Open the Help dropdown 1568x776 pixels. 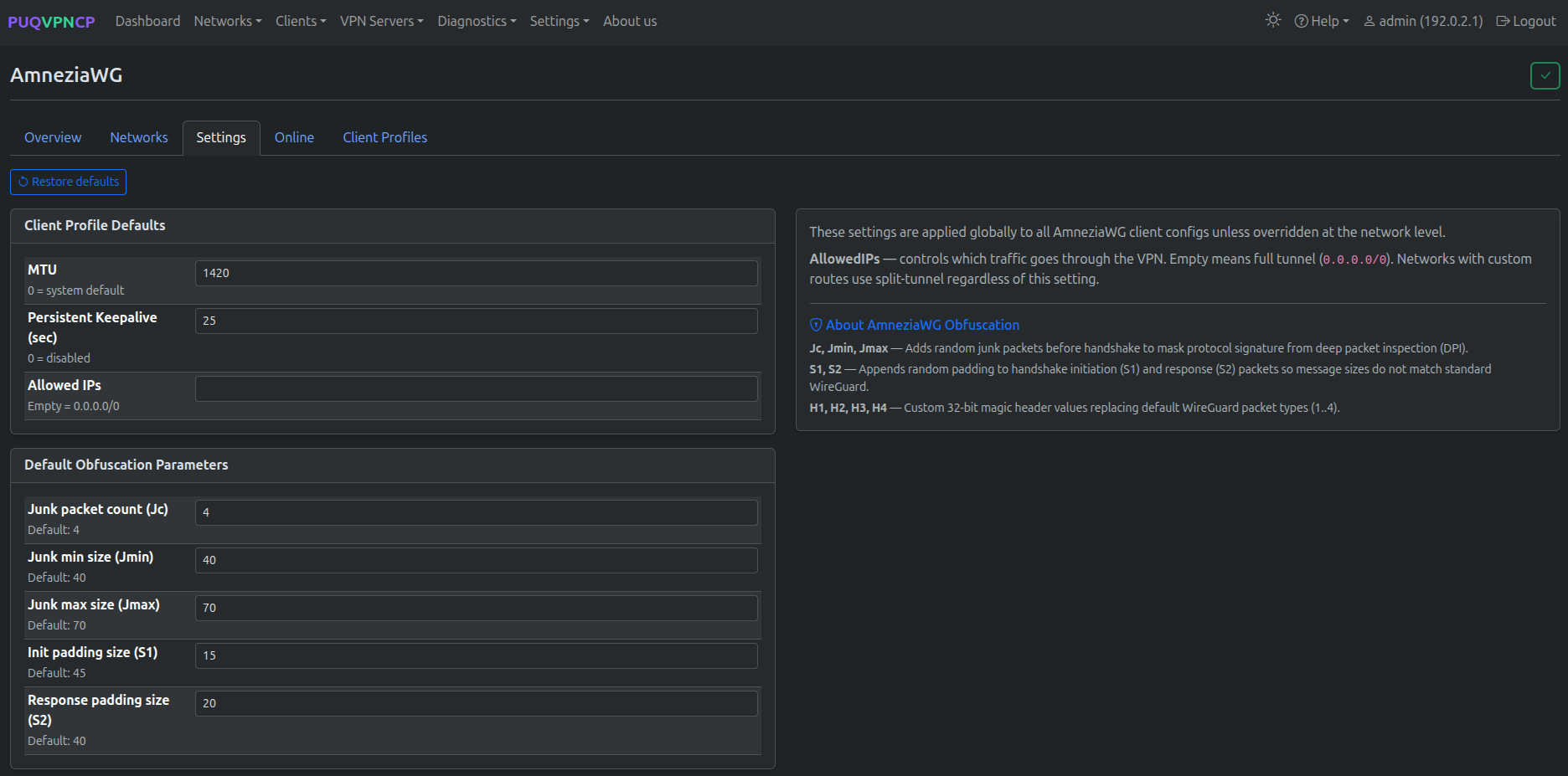1322,21
